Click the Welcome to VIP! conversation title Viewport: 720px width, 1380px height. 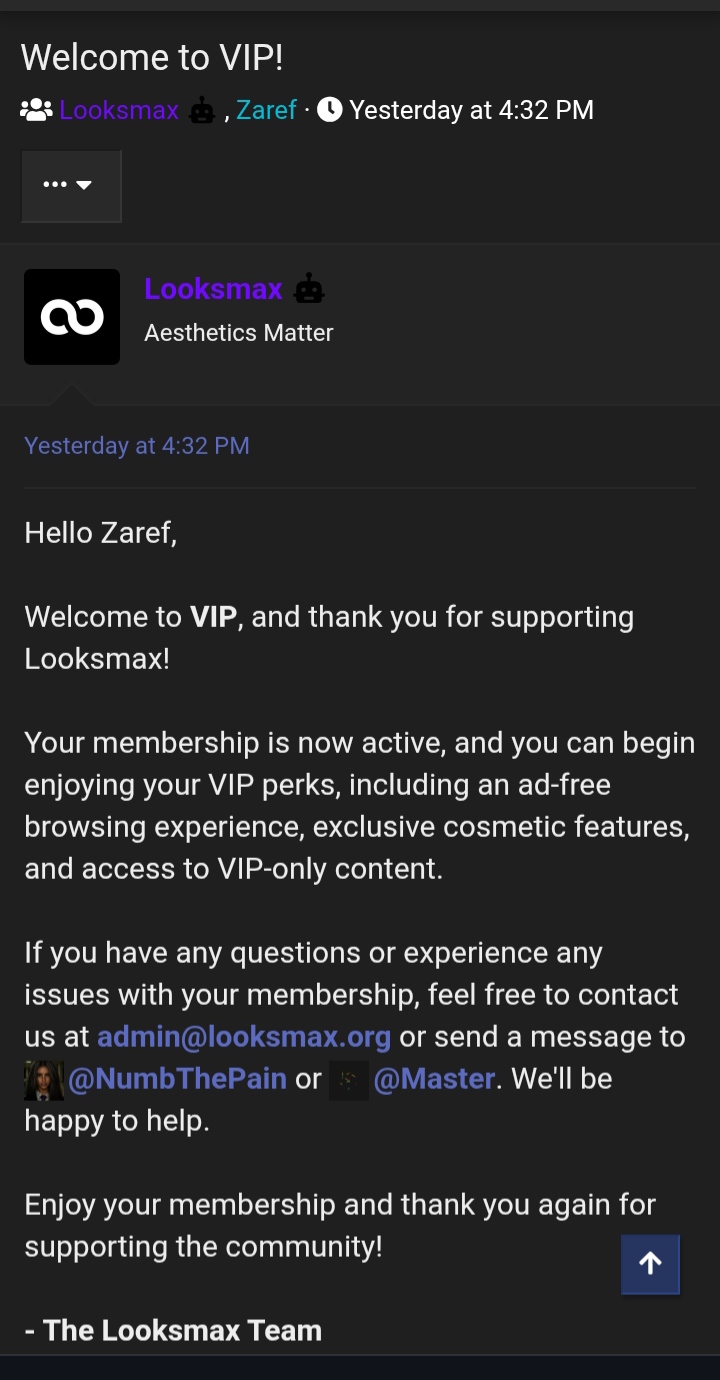[x=152, y=57]
